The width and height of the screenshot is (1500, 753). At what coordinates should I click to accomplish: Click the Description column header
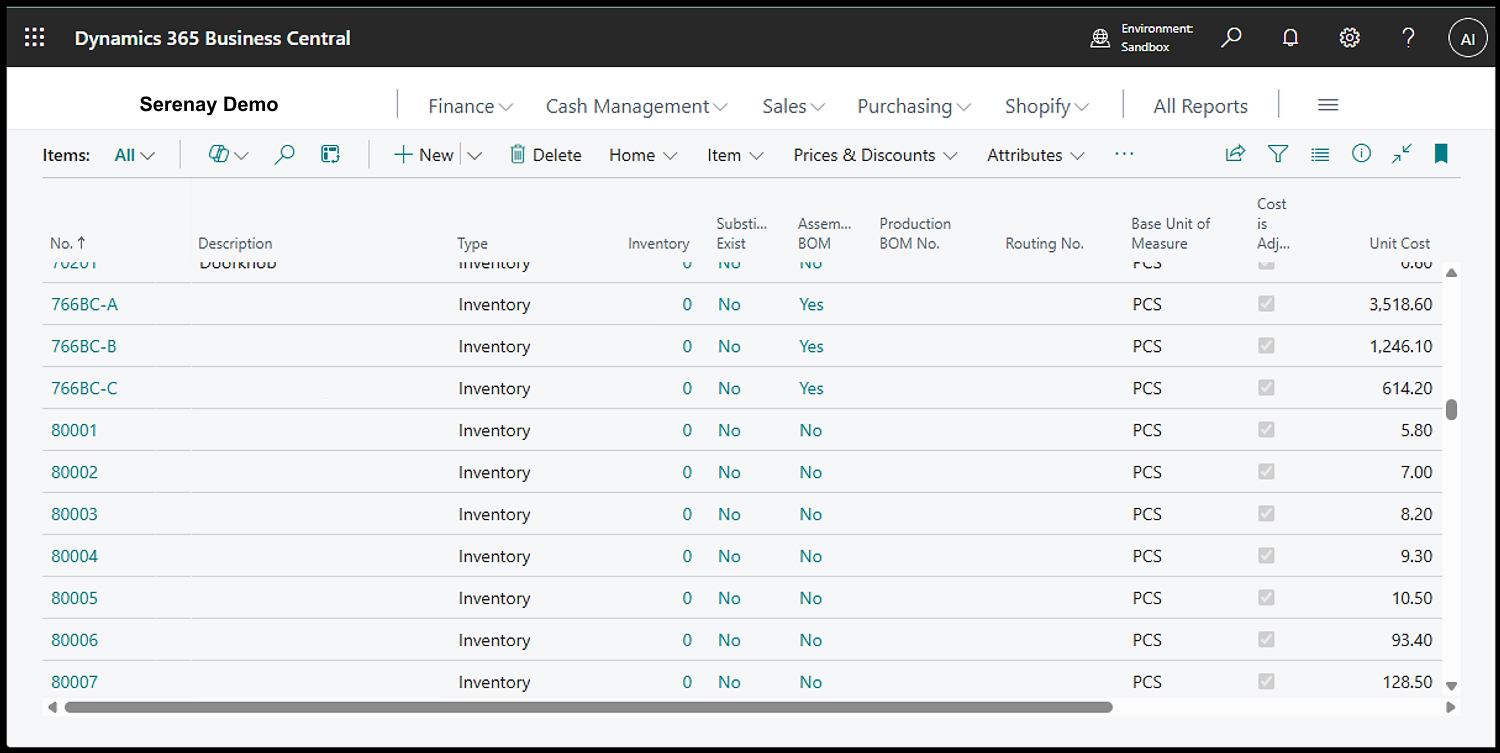(235, 243)
